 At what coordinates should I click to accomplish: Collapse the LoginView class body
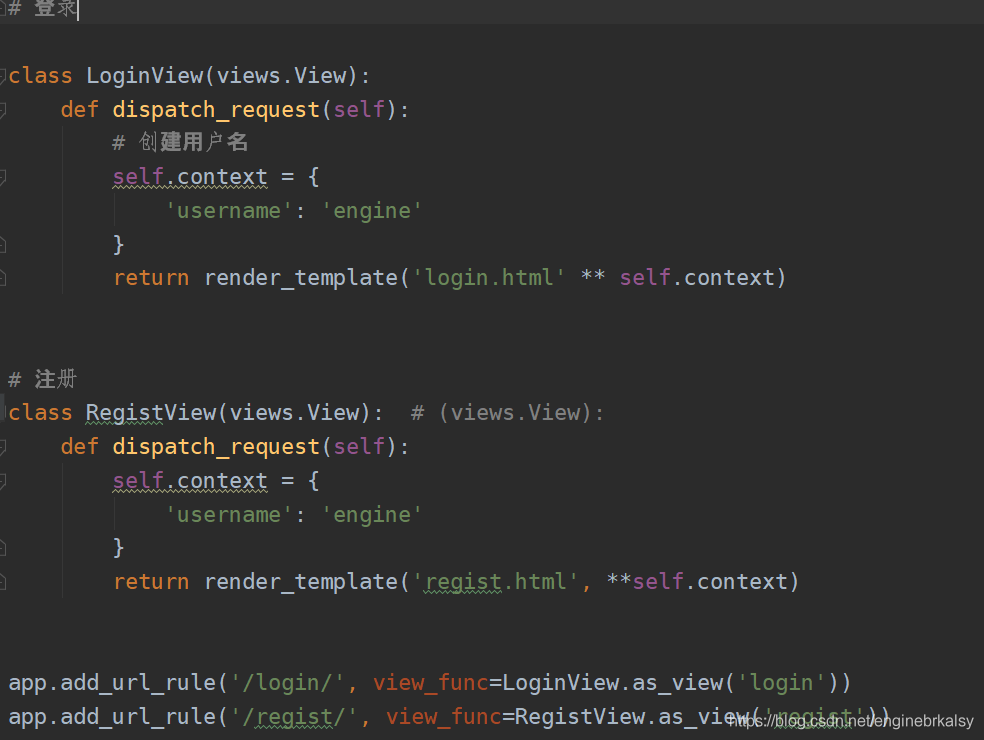click(x=3, y=75)
